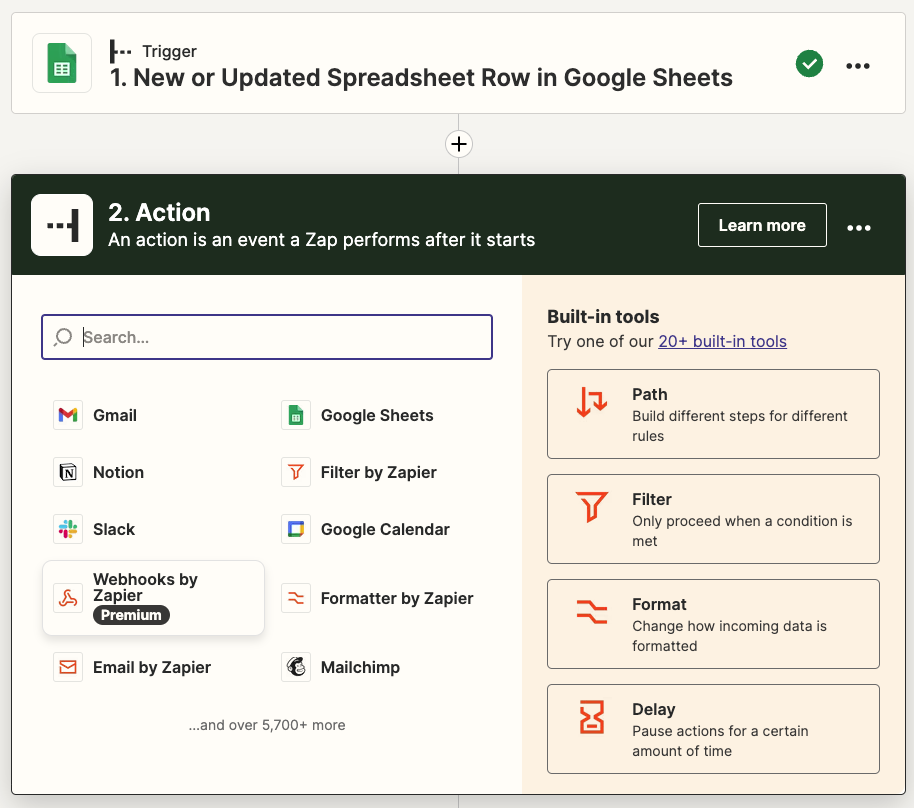
Task: Open the Google Sheets trigger icon
Action: 62,64
